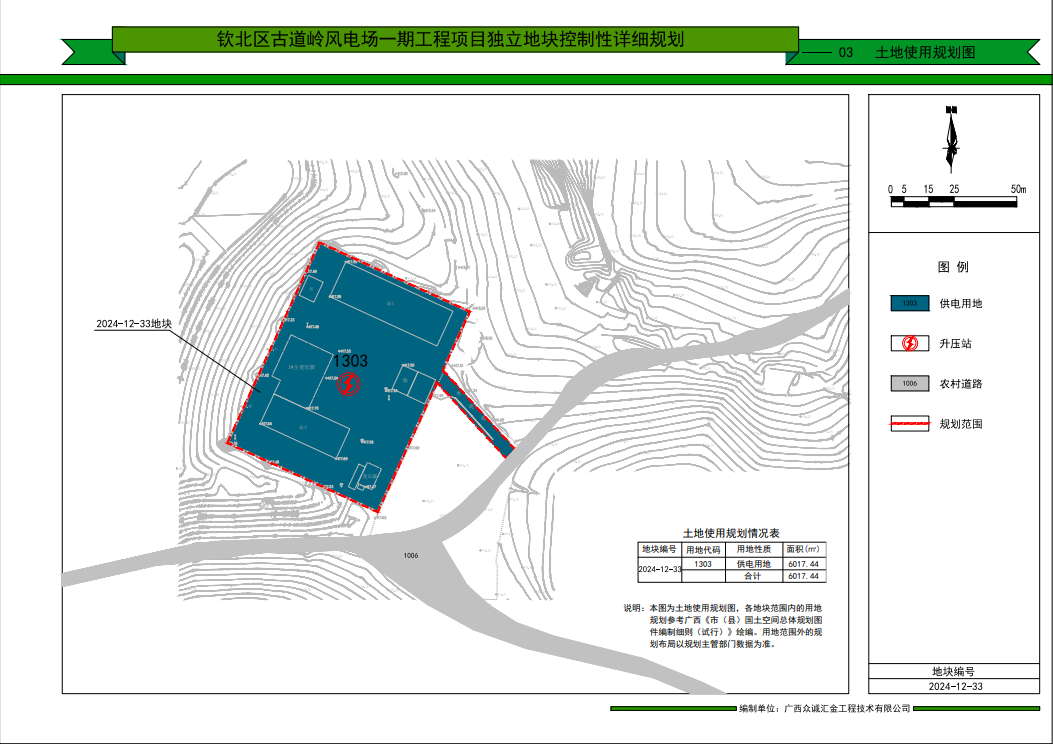Click the narrow access strip southeast of plot
Screen dimensions: 1053x745
(476, 415)
